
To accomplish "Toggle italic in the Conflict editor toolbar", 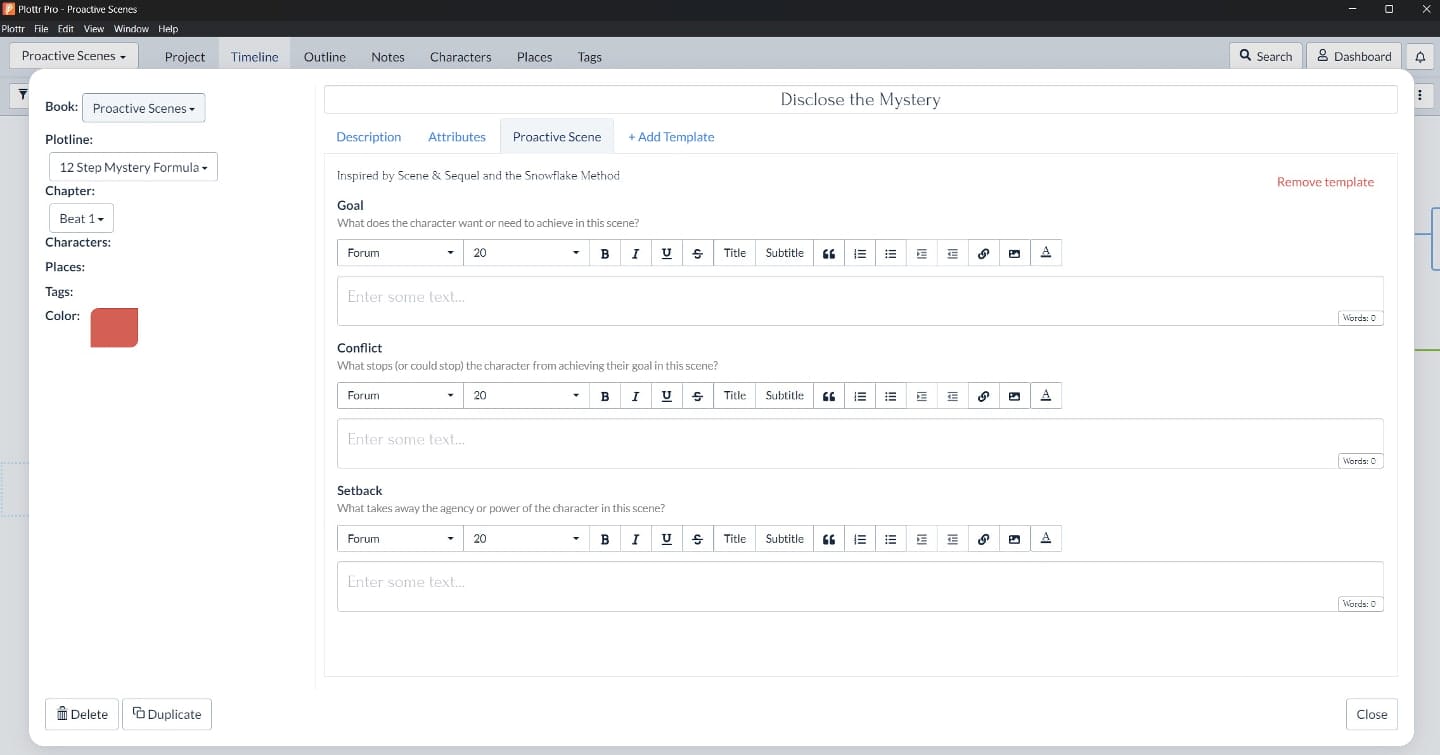I will point(635,396).
